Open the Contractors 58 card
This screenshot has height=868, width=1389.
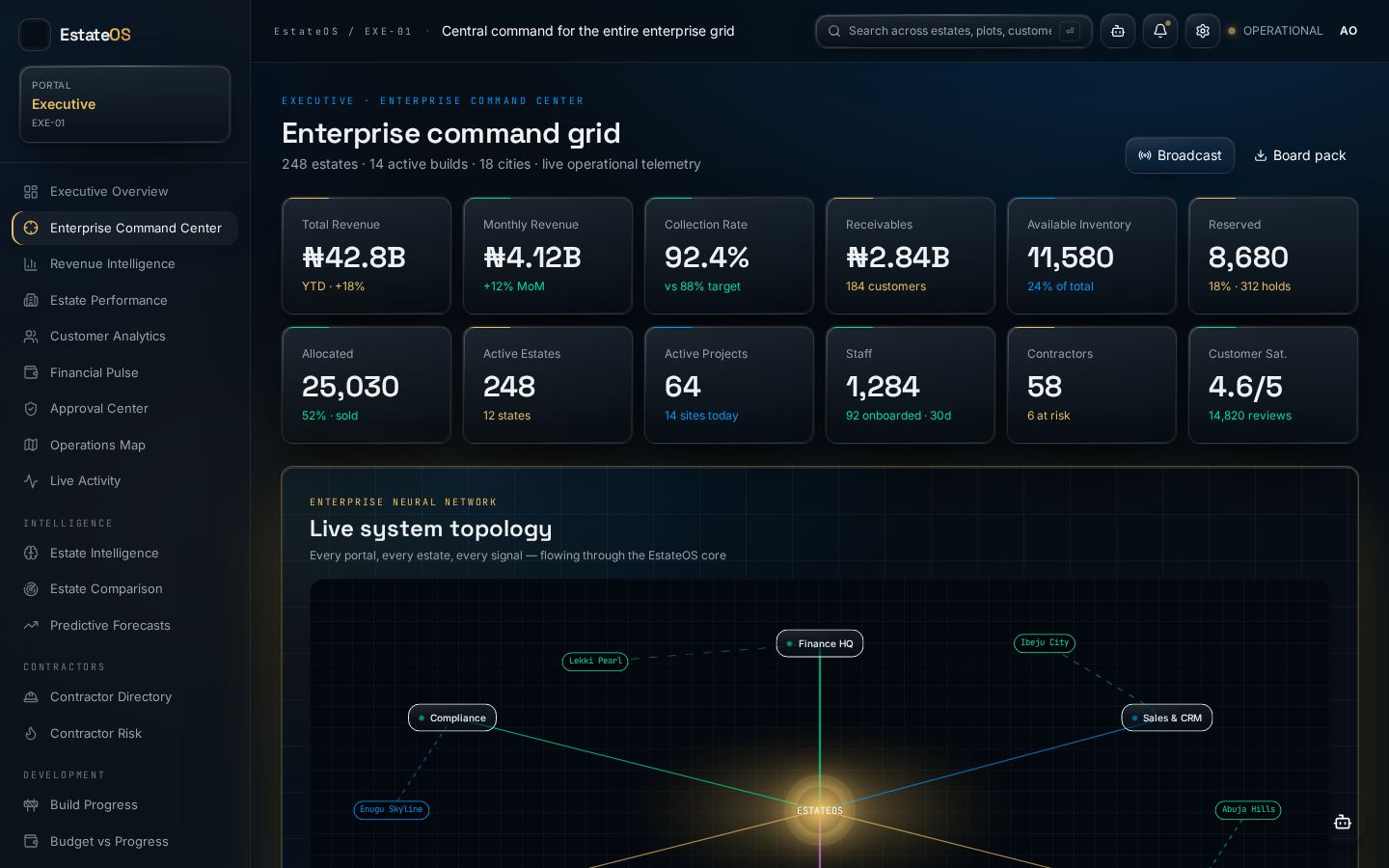pos(1092,385)
